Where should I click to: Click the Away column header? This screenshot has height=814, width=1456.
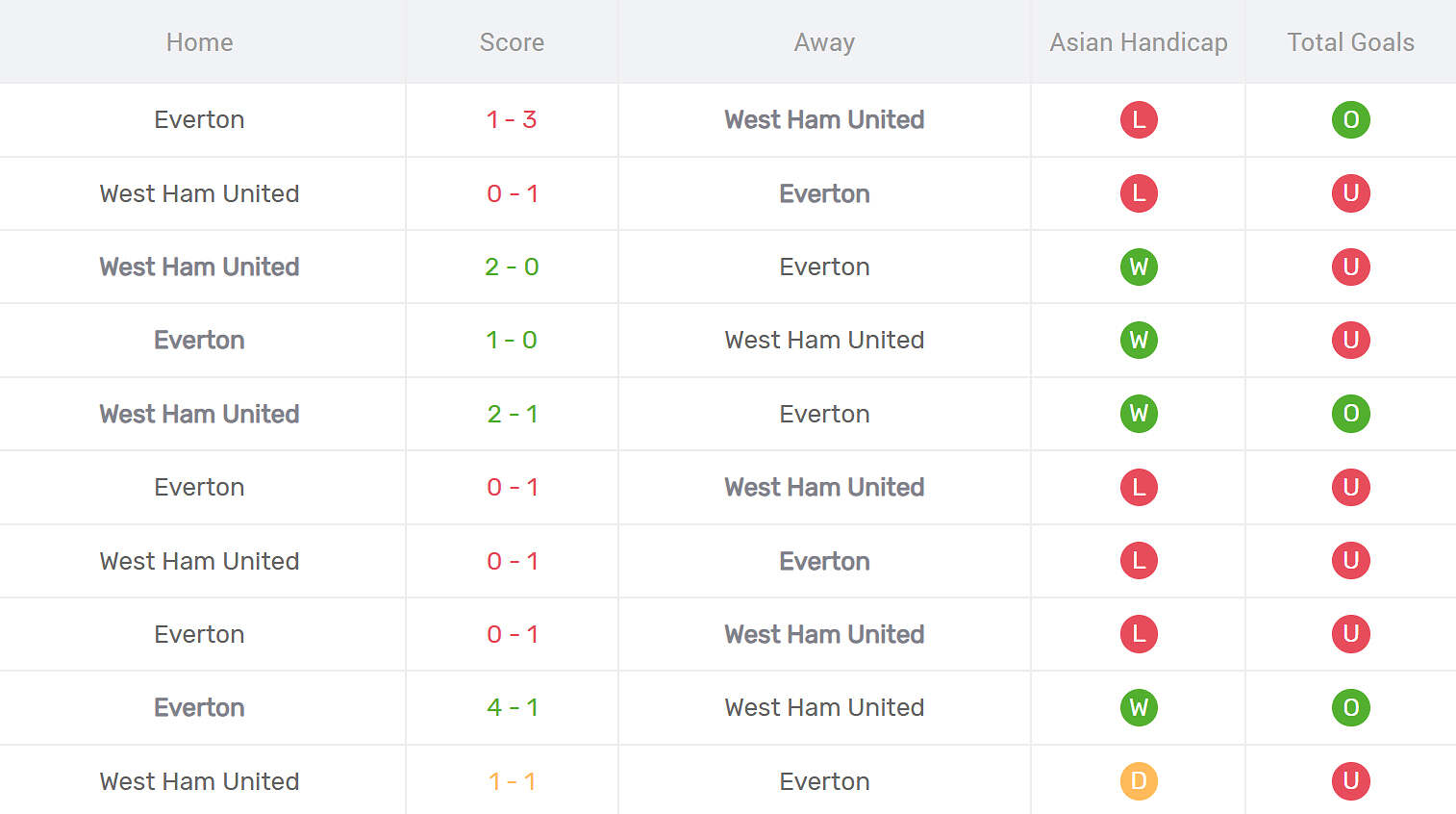[824, 42]
